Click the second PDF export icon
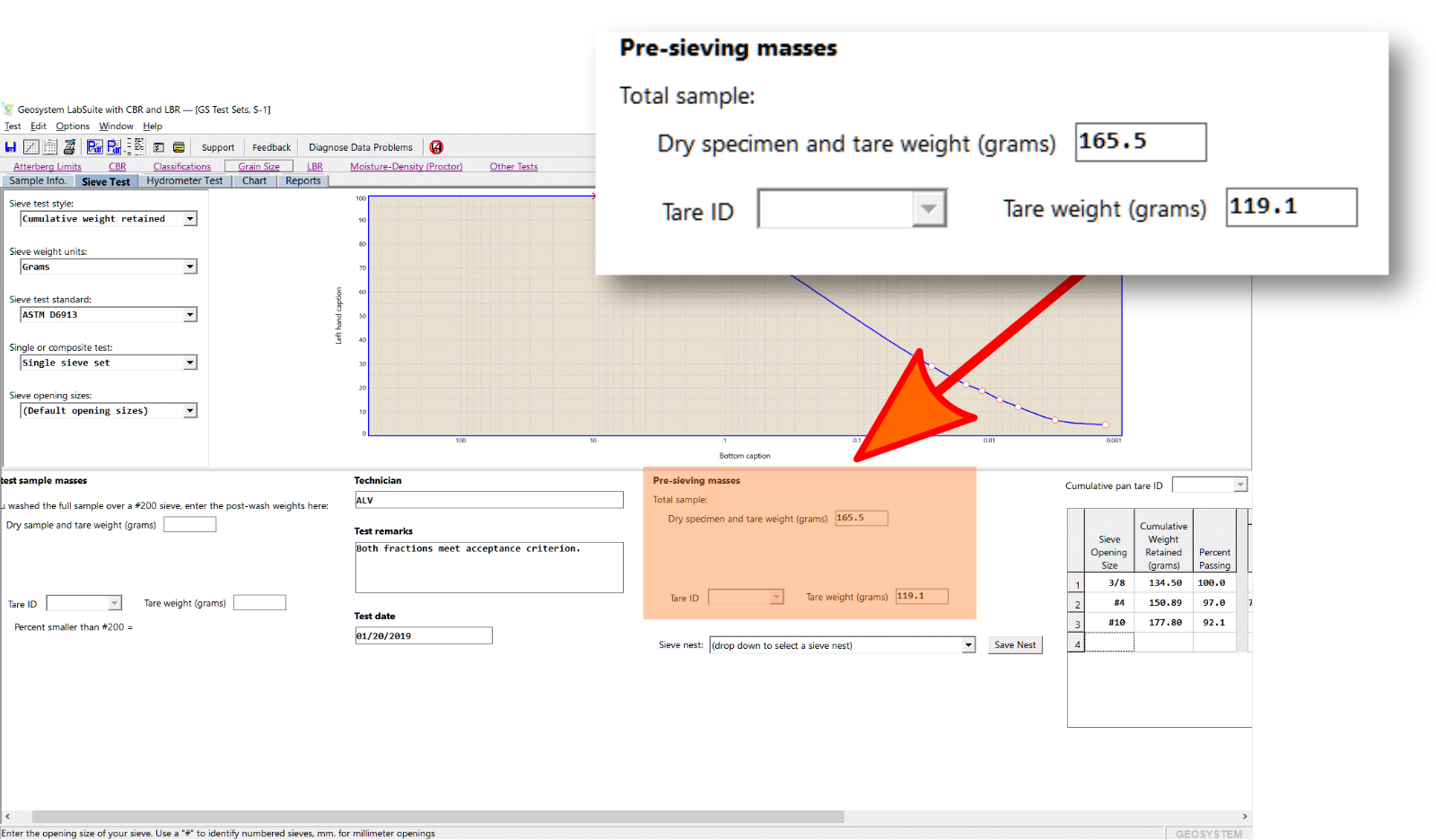 [114, 147]
